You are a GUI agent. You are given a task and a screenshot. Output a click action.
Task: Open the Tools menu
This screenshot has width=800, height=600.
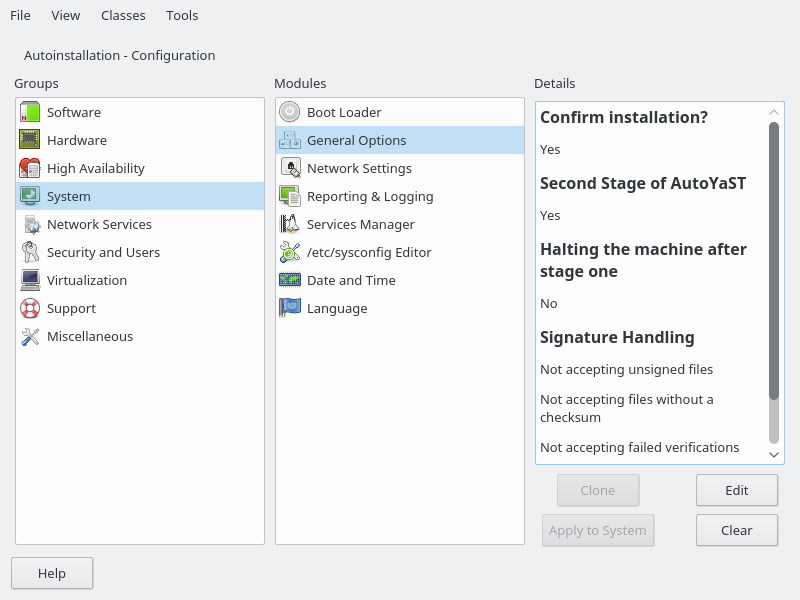click(x=182, y=15)
